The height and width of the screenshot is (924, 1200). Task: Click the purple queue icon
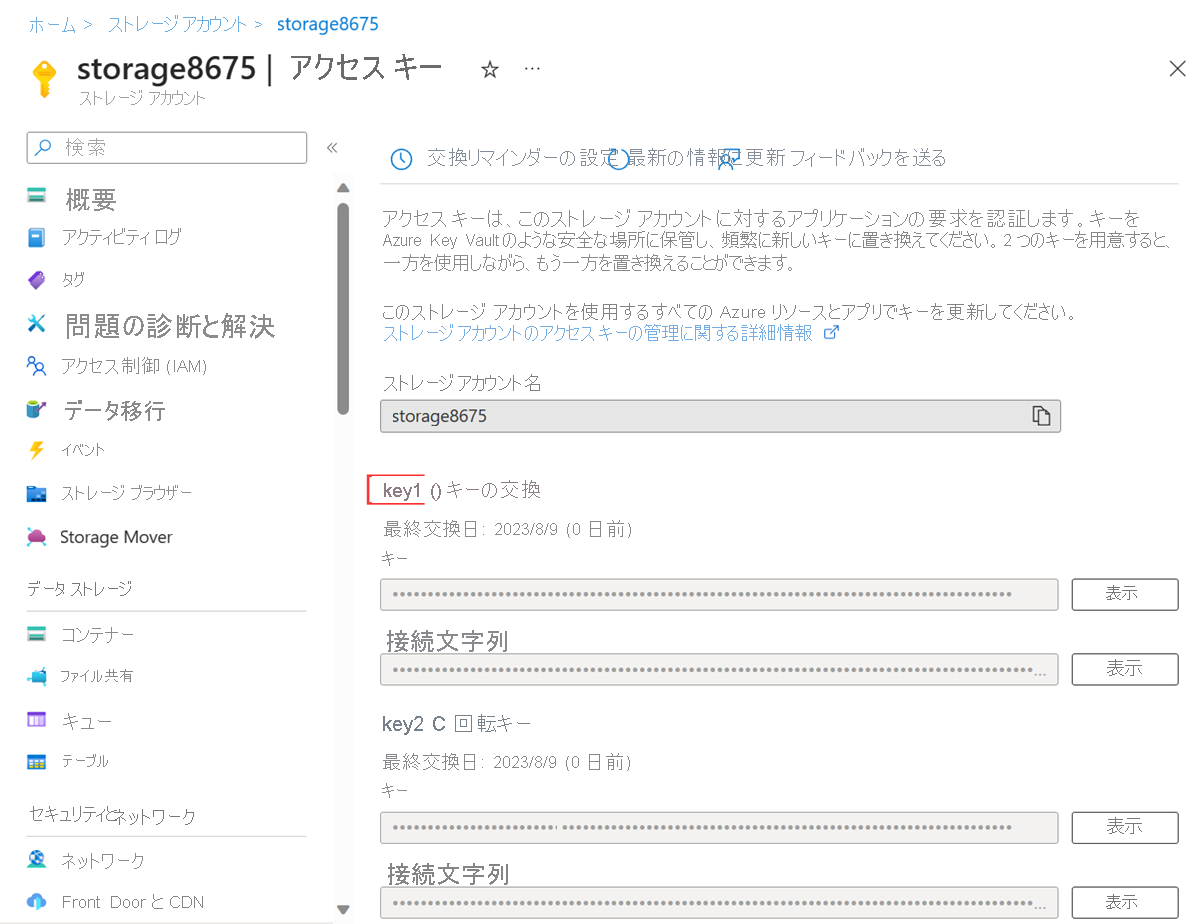coord(37,719)
